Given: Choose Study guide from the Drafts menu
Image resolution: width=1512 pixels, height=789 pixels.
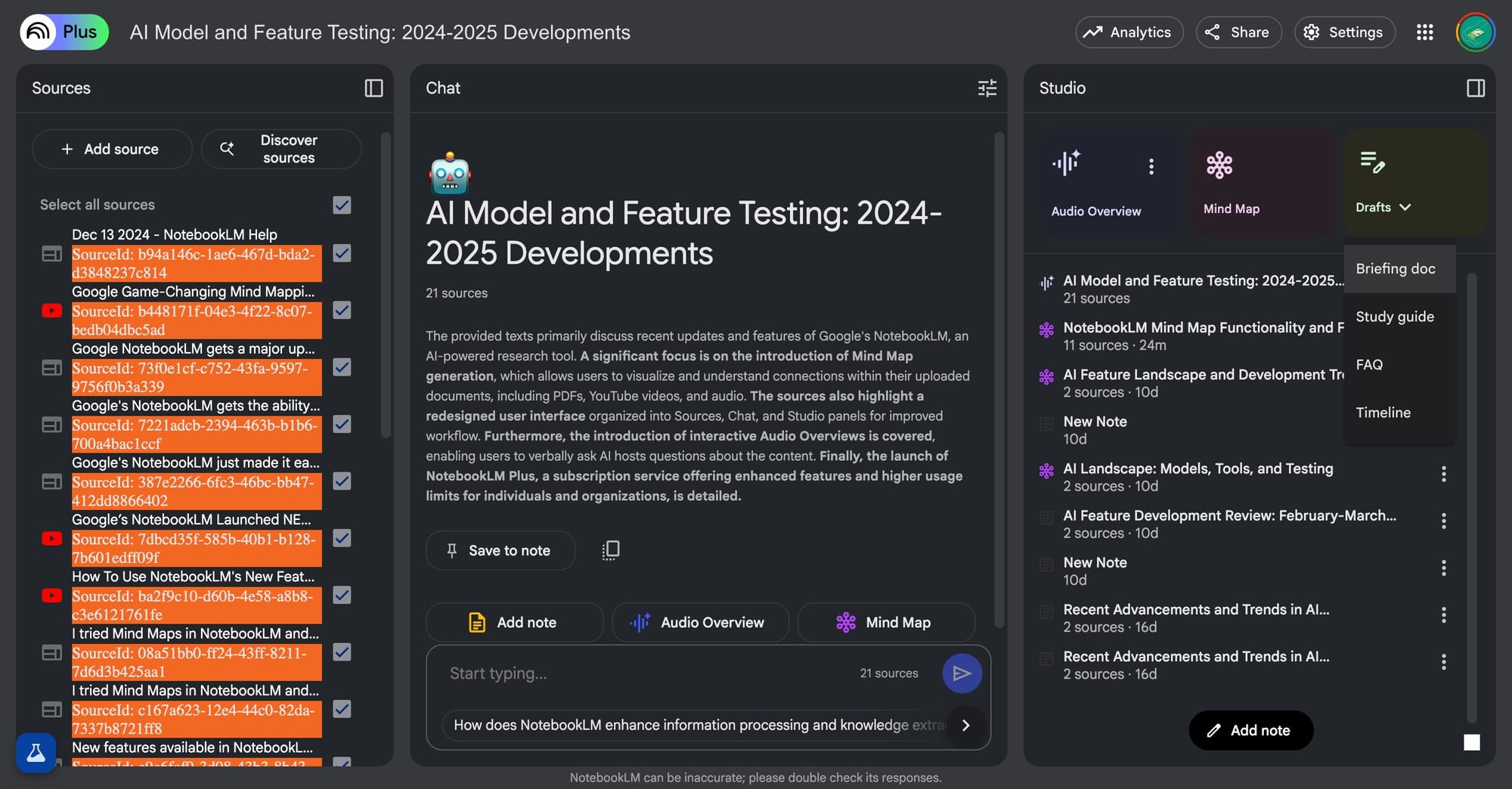Looking at the screenshot, I should [1399, 317].
